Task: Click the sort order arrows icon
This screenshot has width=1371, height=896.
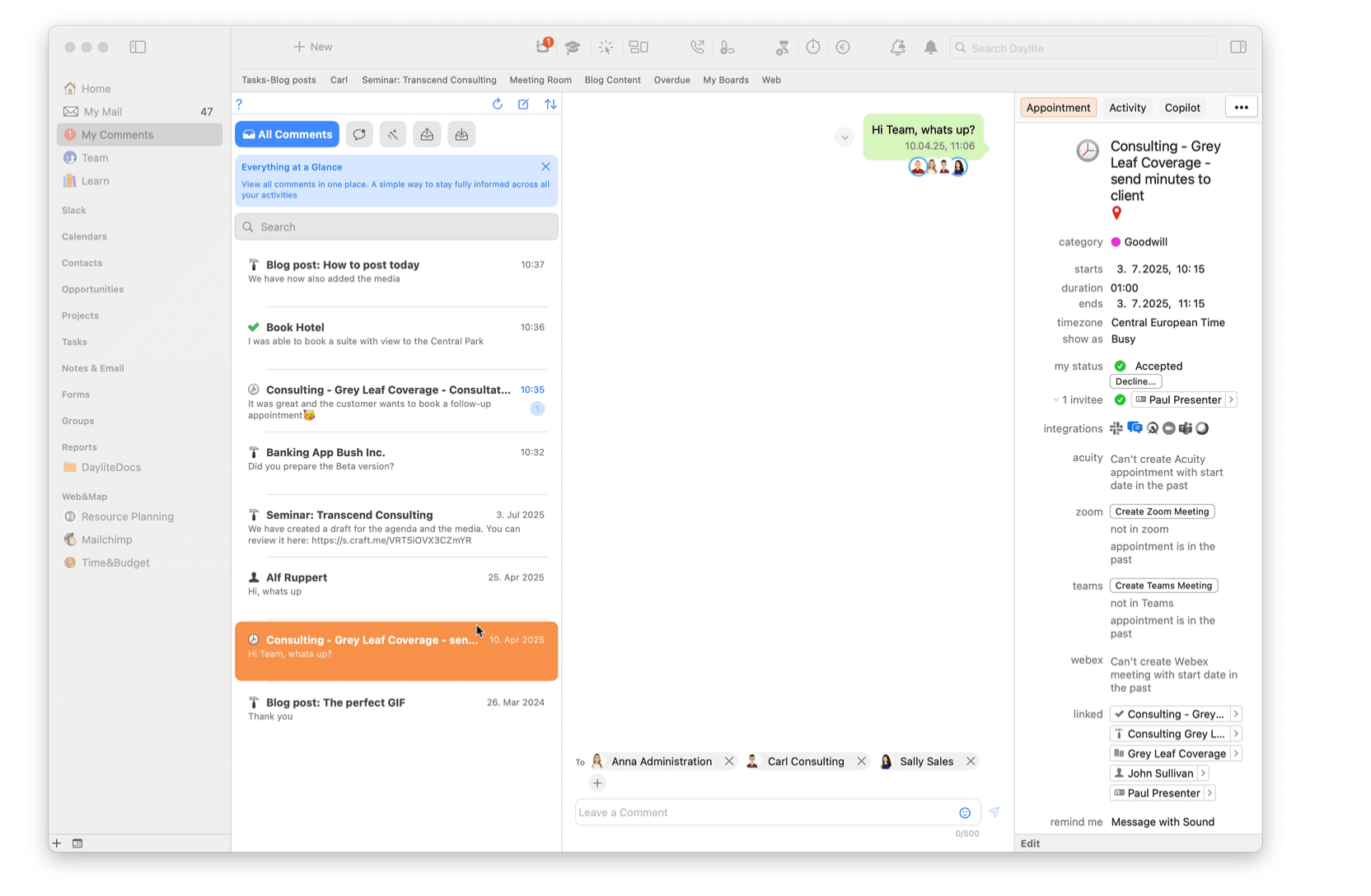Action: 550,104
